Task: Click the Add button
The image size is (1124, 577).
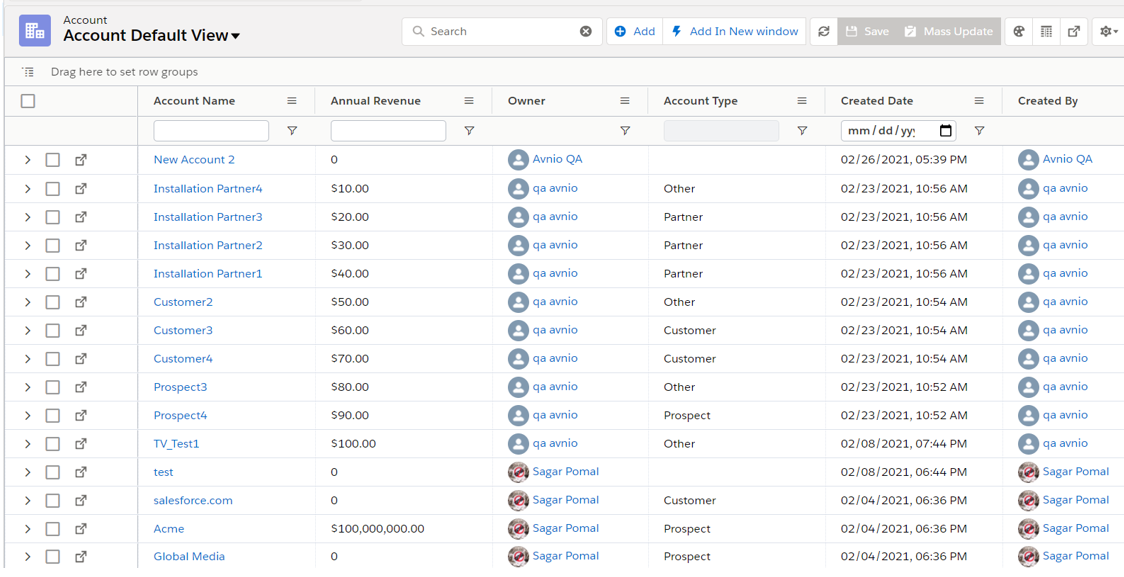Action: tap(635, 32)
